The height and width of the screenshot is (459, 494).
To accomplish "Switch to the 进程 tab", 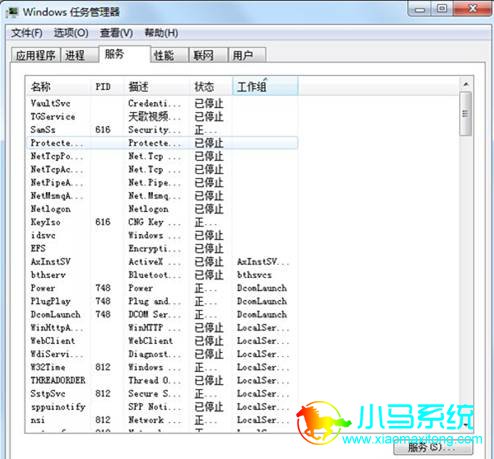I will (79, 55).
